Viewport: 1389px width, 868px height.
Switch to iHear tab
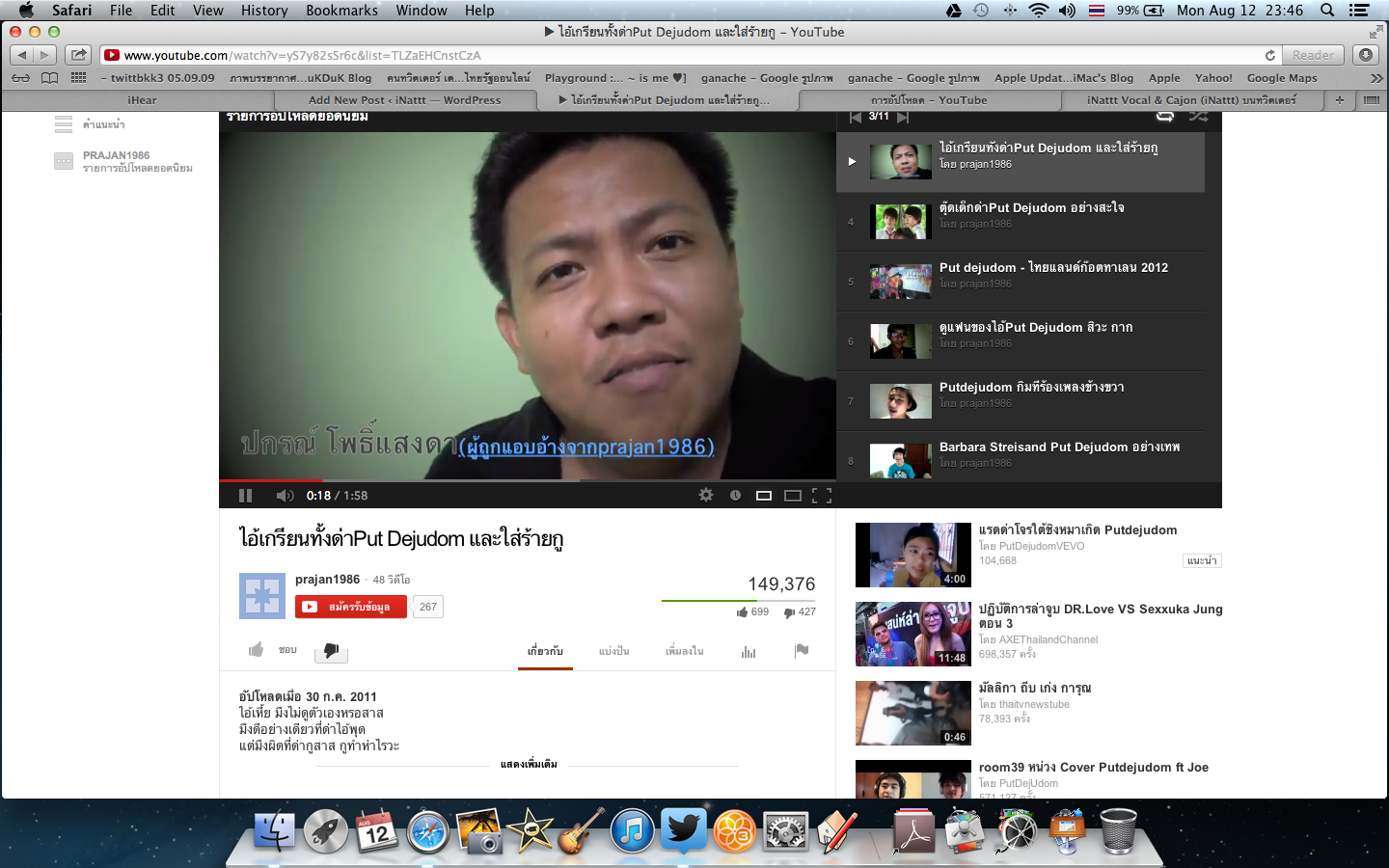[142, 100]
